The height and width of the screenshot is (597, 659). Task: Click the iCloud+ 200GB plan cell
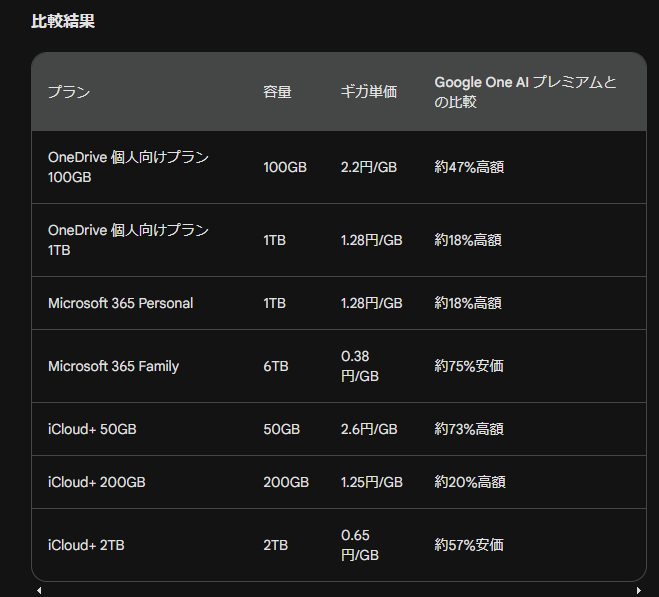97,482
